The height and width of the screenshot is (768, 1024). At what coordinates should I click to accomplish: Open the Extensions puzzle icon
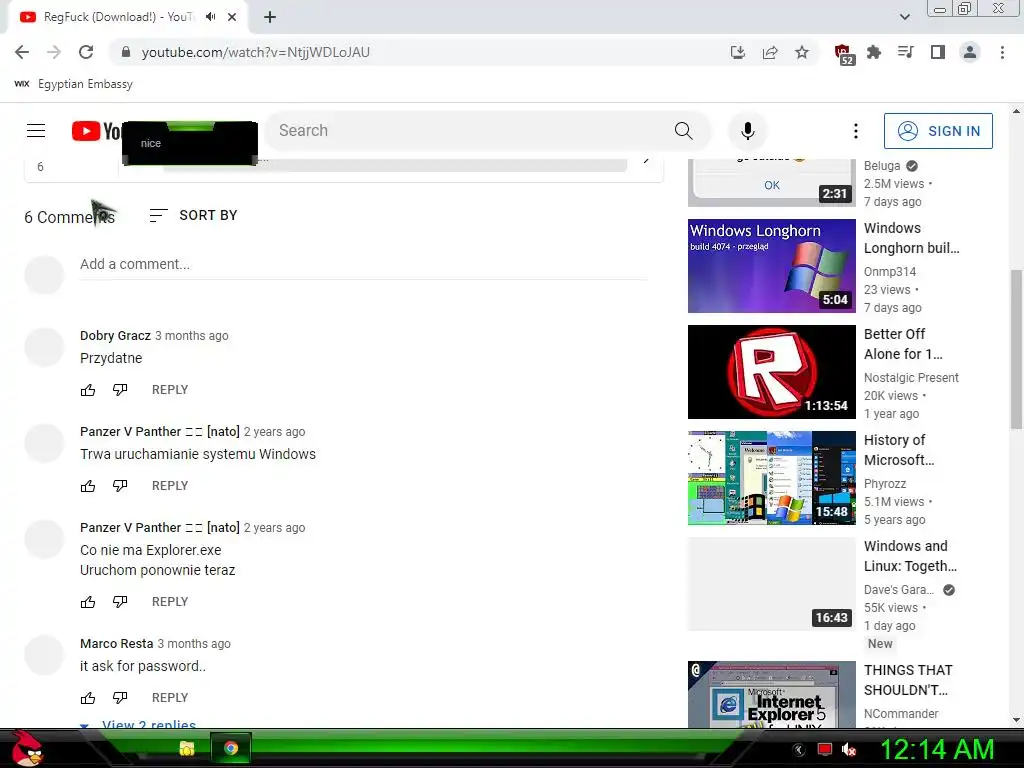[x=874, y=52]
